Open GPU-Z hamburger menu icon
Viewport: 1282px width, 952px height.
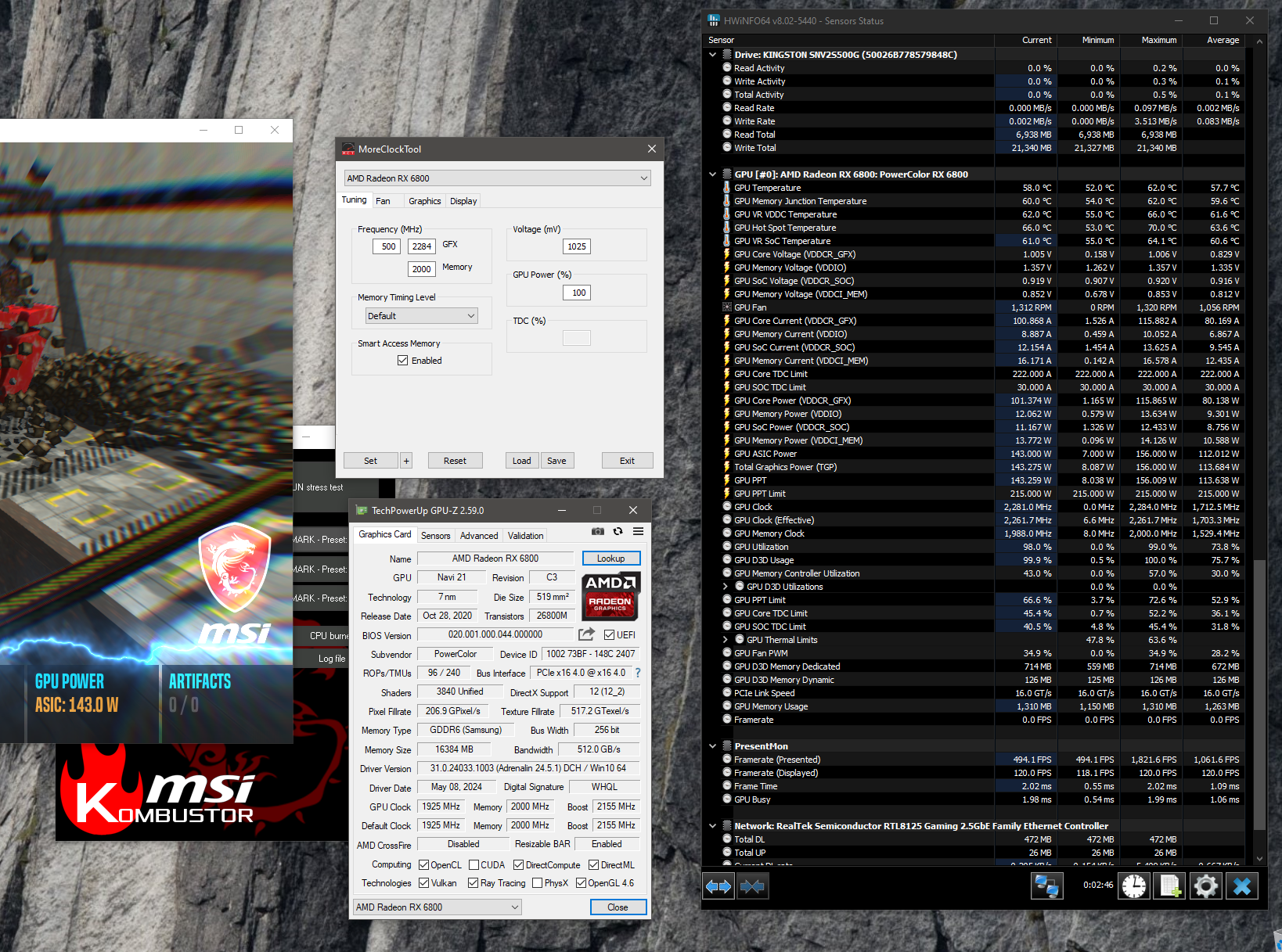[639, 532]
